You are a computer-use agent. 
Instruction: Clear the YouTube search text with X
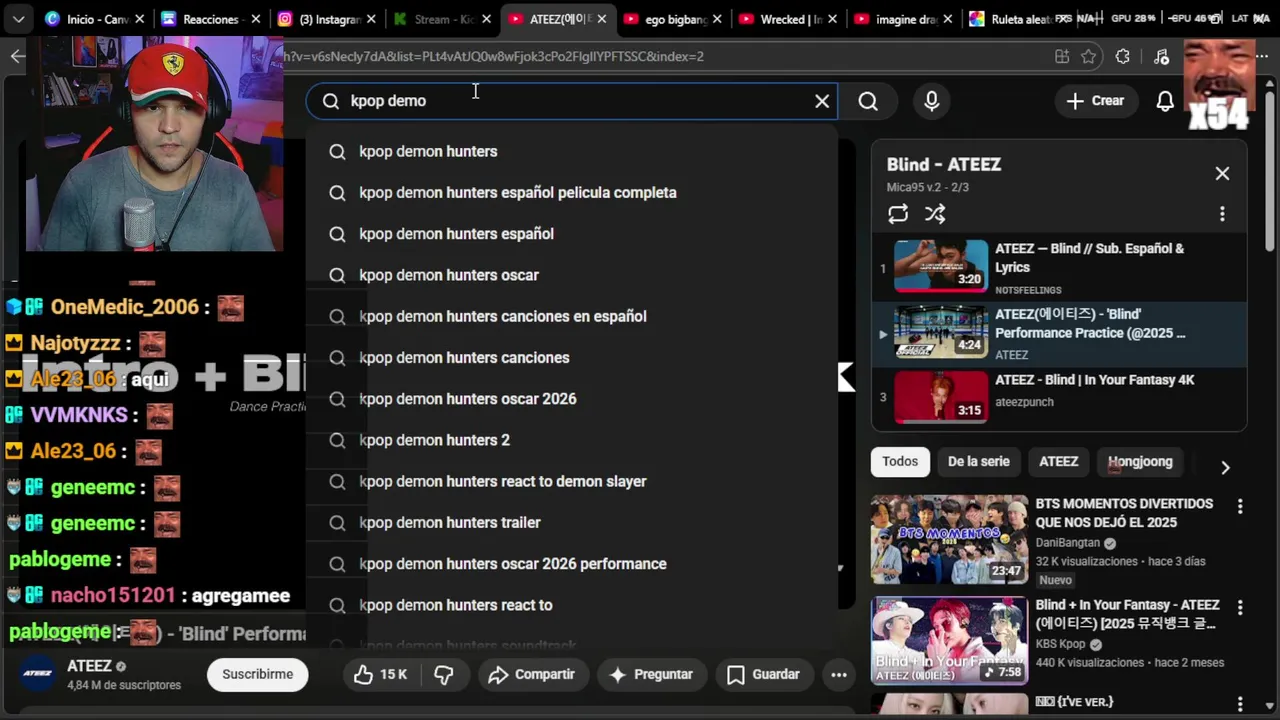[x=822, y=101]
